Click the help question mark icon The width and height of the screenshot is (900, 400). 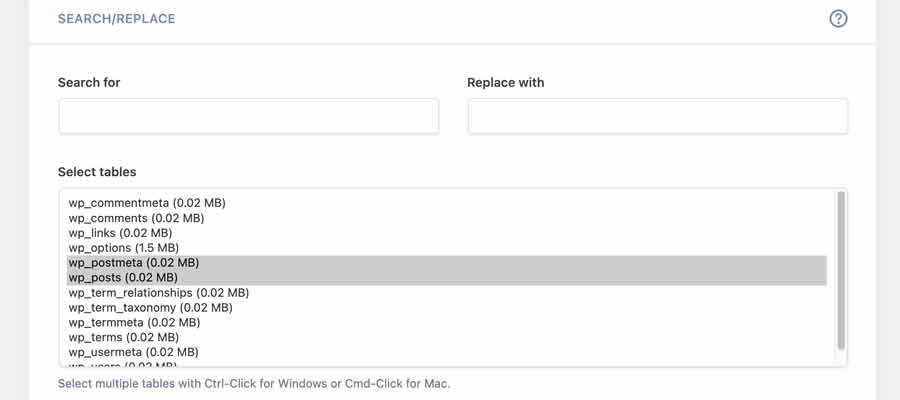(838, 18)
